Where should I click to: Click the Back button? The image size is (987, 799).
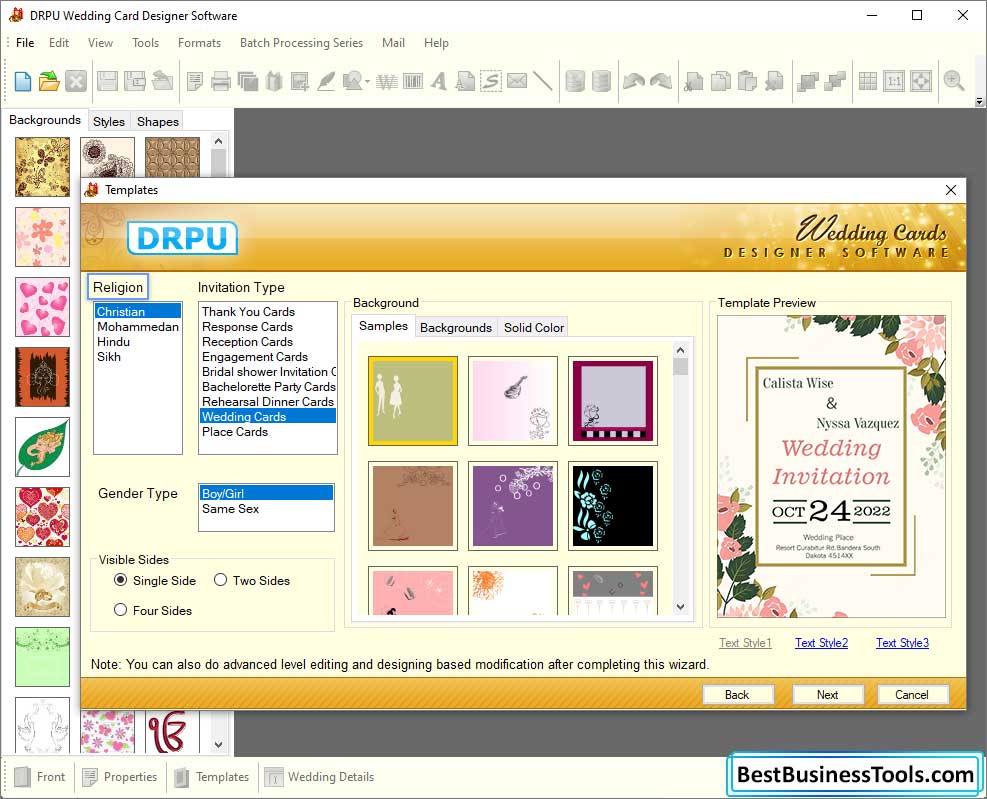point(737,694)
